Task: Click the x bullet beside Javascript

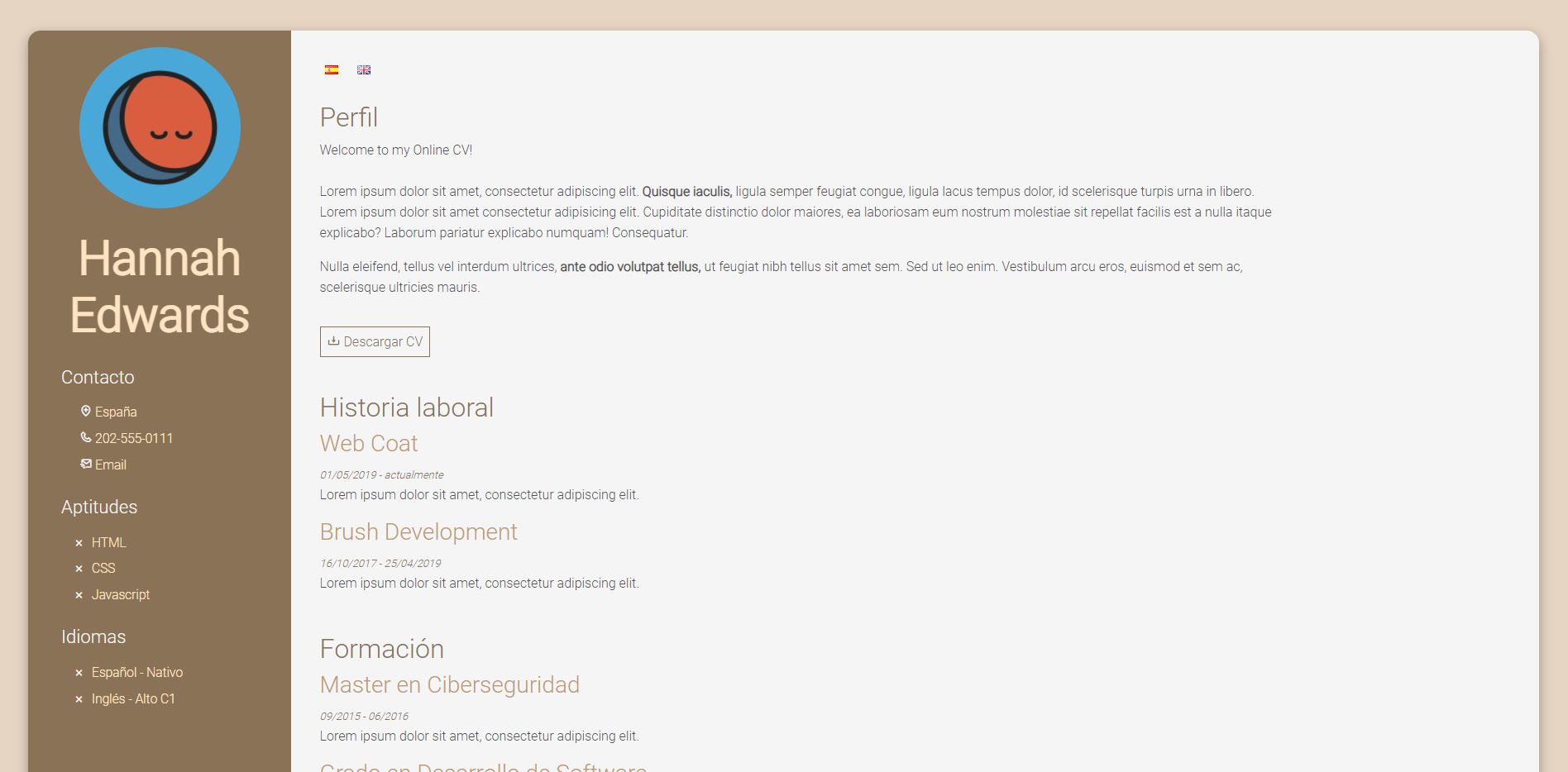Action: pyautogui.click(x=79, y=595)
